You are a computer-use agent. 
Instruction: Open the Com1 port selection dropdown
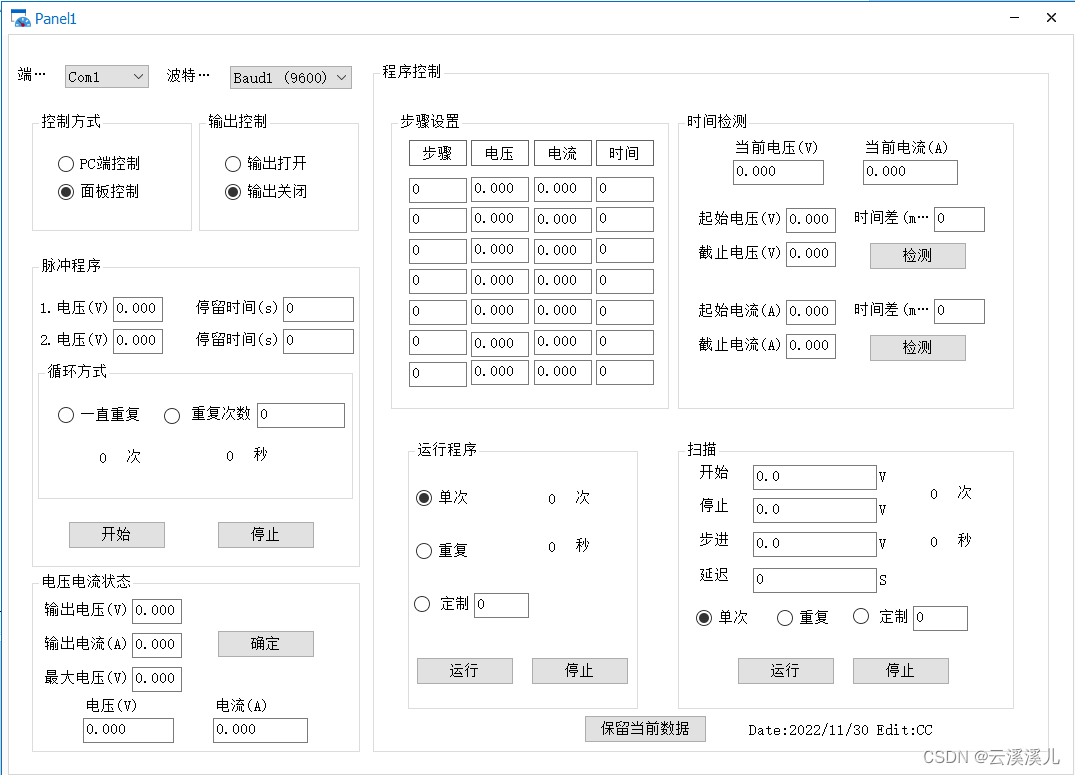point(136,76)
